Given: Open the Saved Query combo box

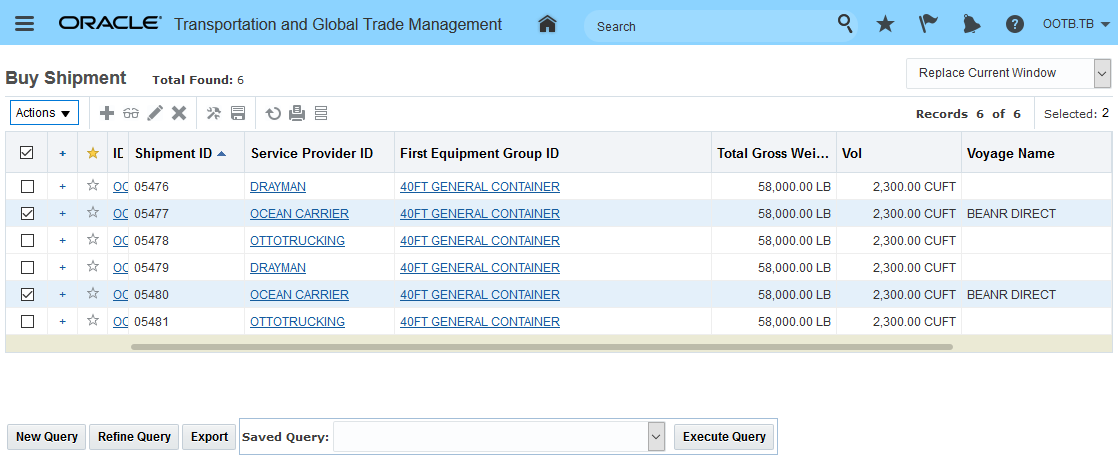Looking at the screenshot, I should (x=656, y=436).
